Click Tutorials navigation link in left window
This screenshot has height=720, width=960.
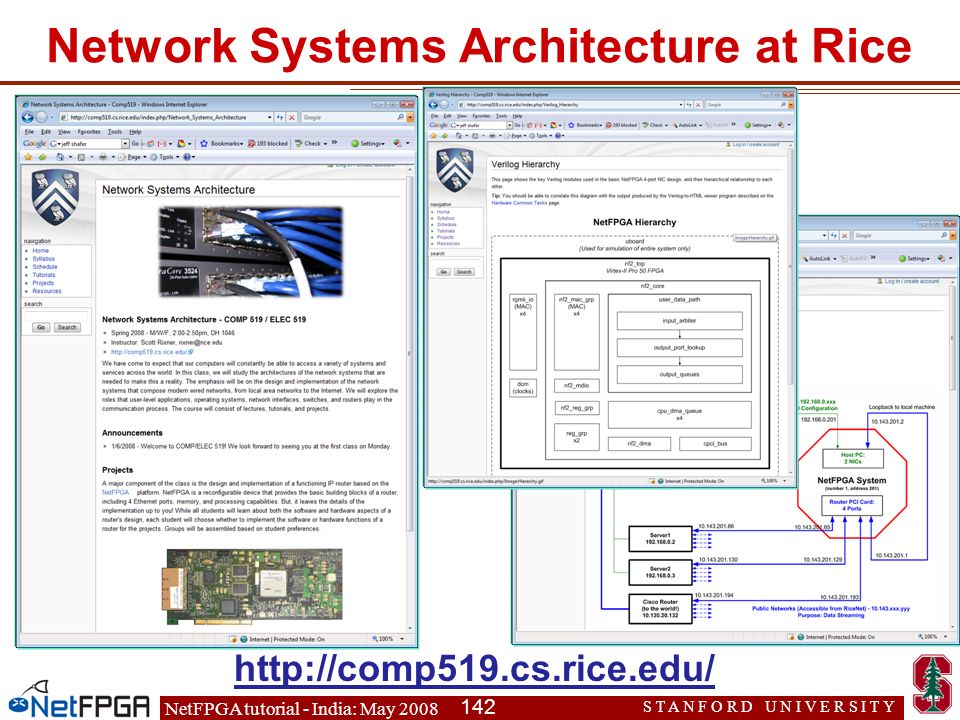44,275
